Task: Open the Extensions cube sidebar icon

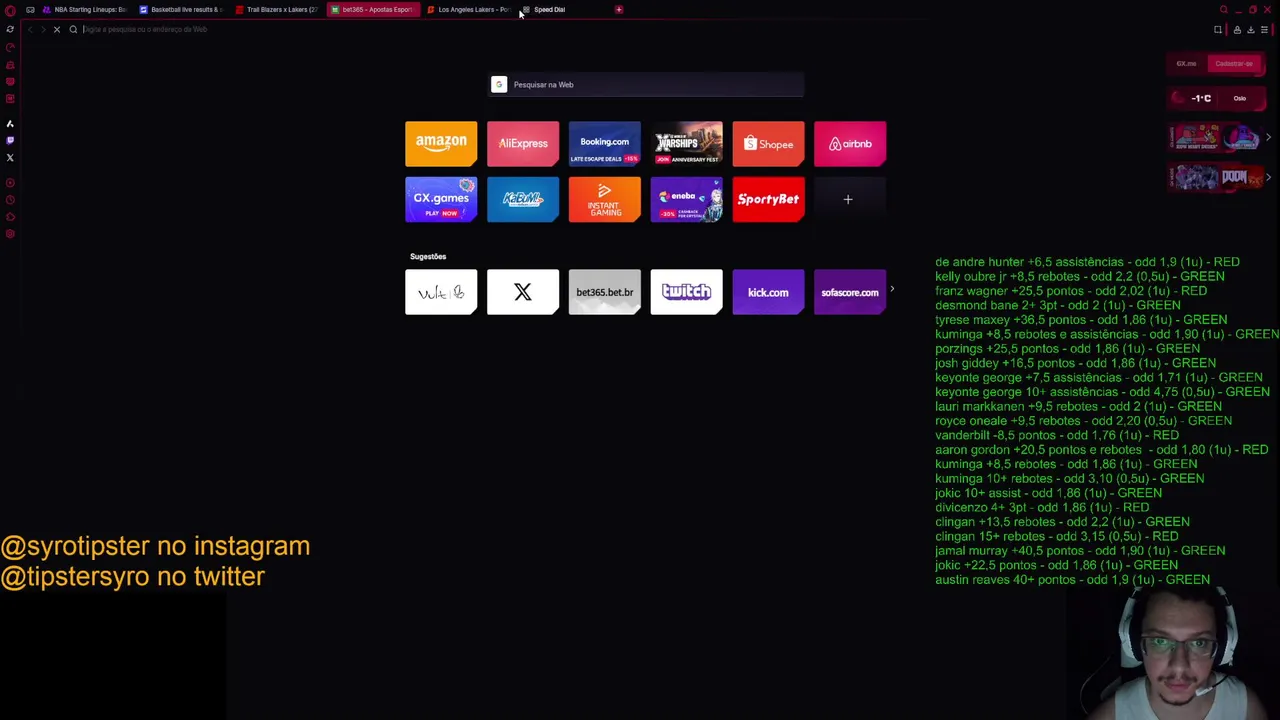Action: pyautogui.click(x=10, y=217)
